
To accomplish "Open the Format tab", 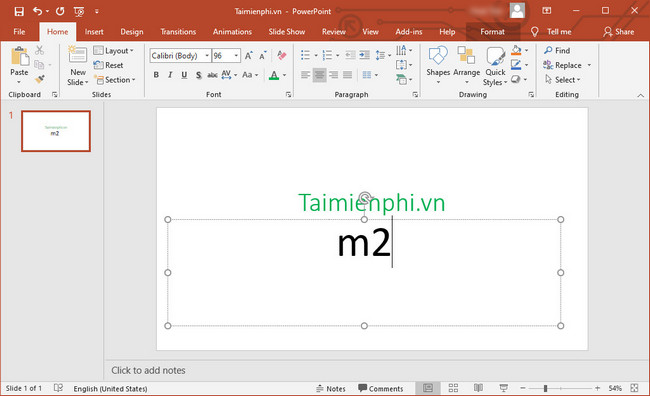I will coord(492,32).
